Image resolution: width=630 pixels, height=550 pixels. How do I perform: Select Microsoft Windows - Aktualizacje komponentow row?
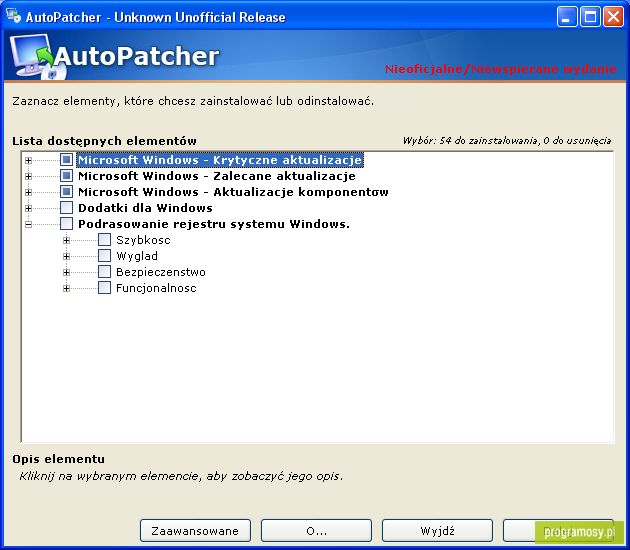tap(233, 192)
